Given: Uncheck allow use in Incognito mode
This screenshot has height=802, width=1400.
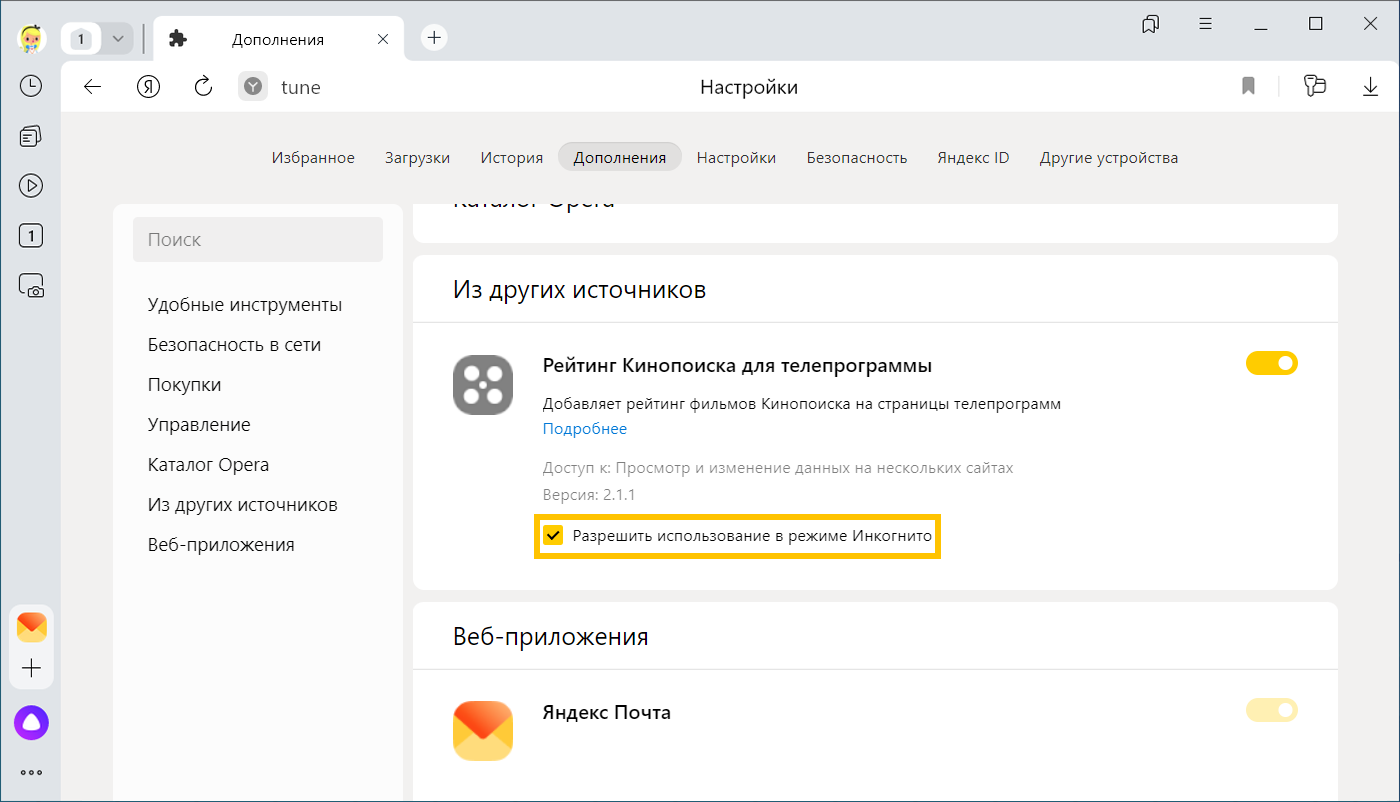Looking at the screenshot, I should click(x=553, y=536).
